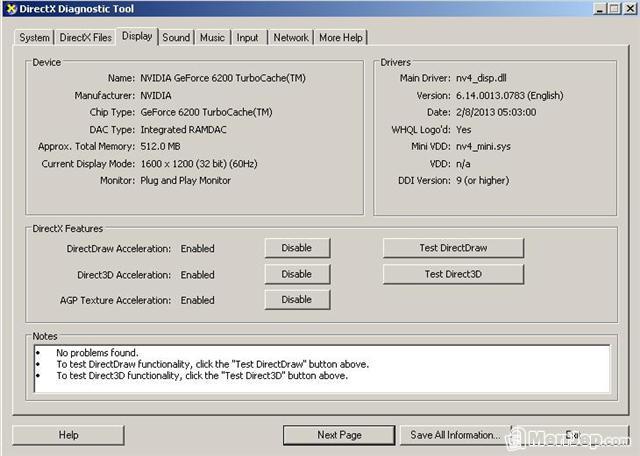Click the 'DirectX Diagnostic Tool' title text
640x456 pixels.
coord(76,9)
